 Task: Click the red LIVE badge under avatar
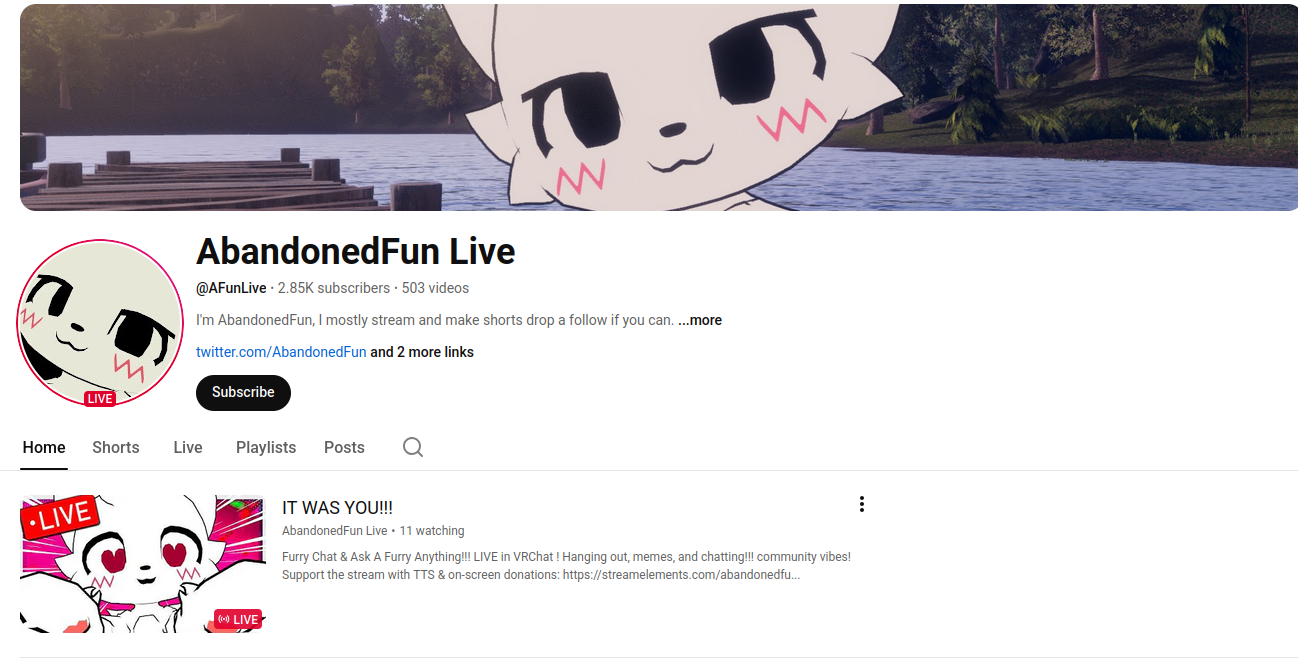click(x=99, y=399)
